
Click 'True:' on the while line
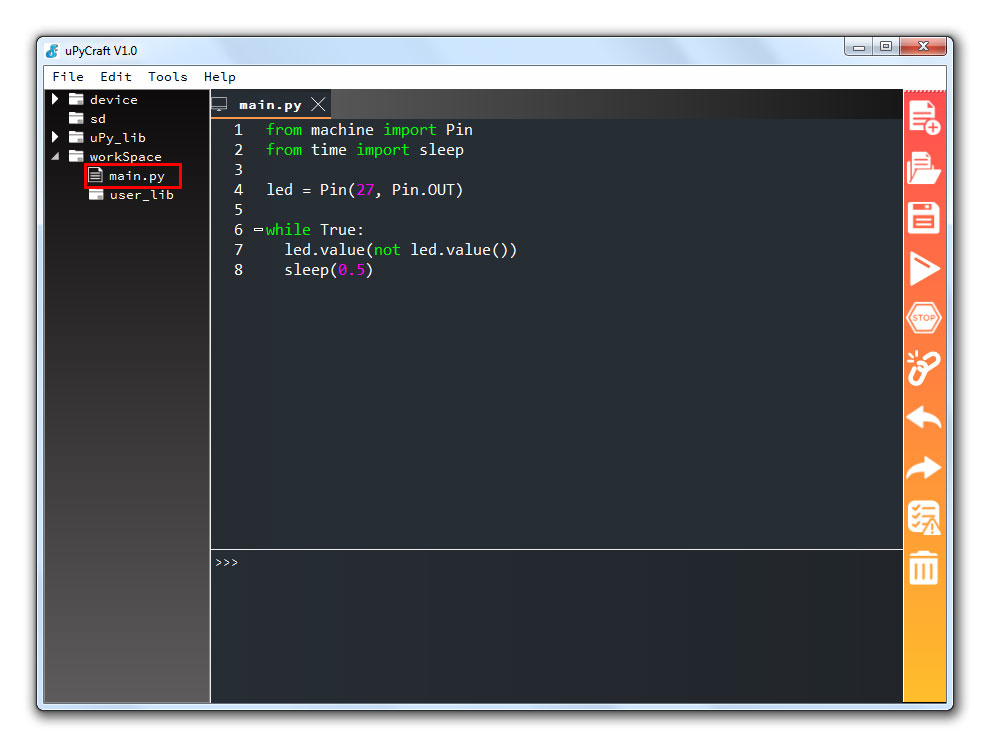click(x=342, y=230)
